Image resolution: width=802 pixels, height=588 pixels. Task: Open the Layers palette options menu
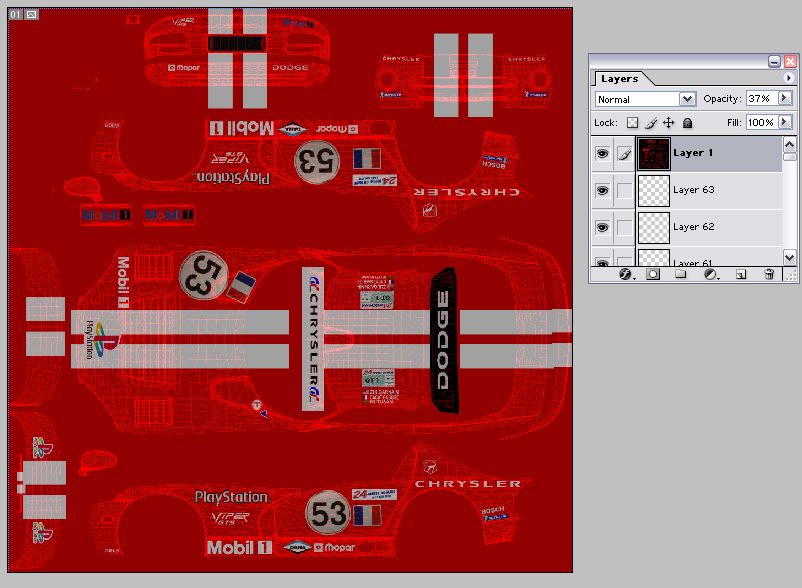(x=790, y=78)
